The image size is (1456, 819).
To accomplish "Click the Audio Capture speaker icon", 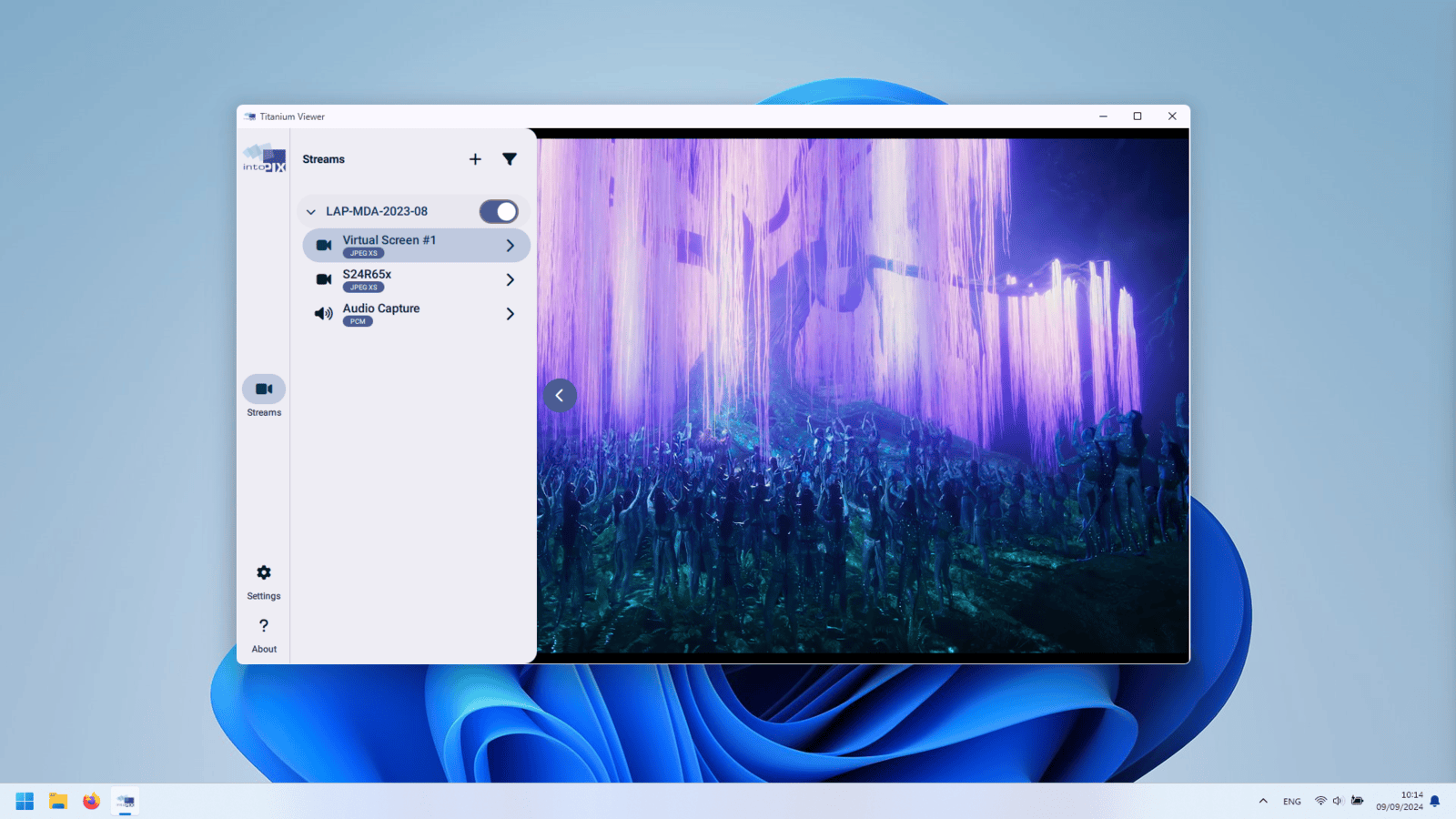I will (323, 314).
